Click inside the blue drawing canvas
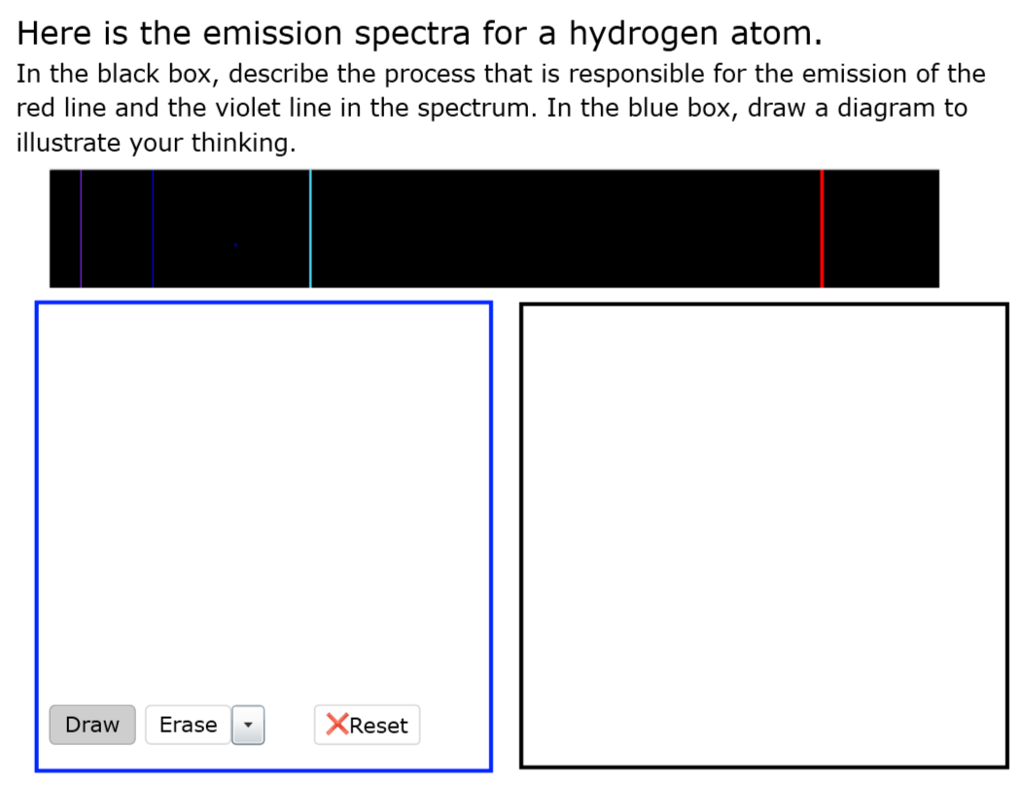Viewport: 1024px width, 785px height. pyautogui.click(x=263, y=490)
